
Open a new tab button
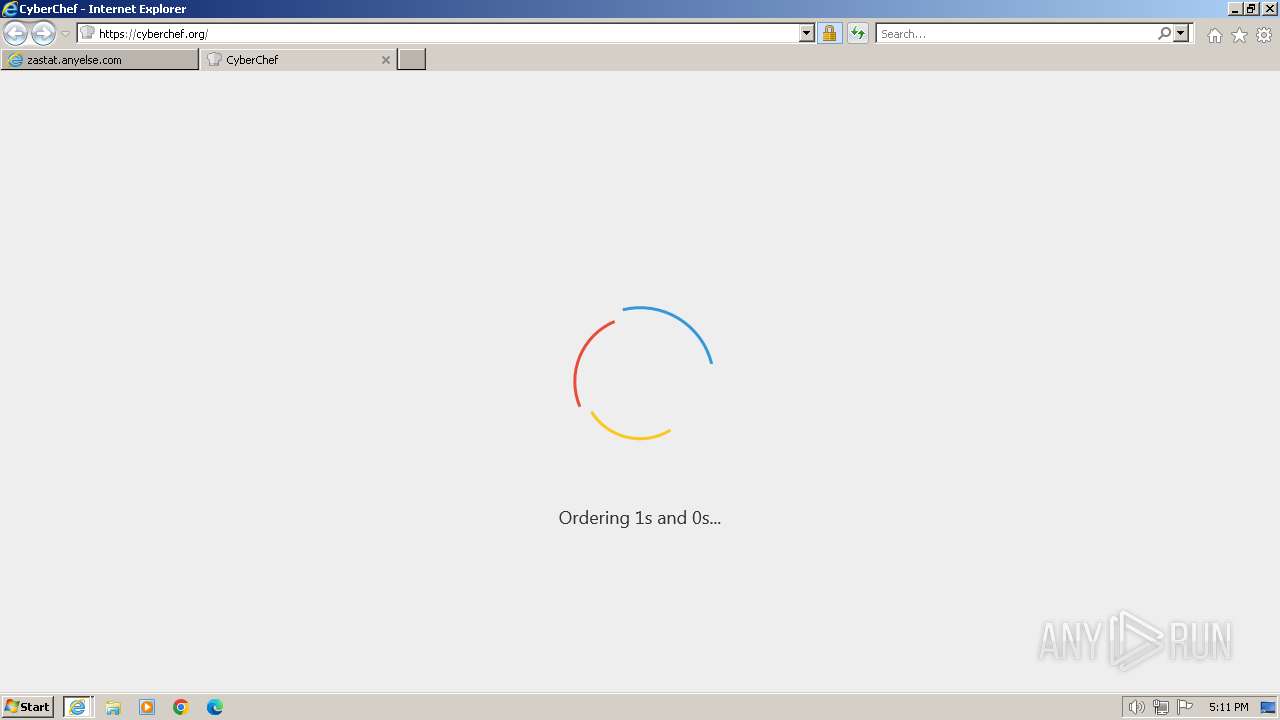pos(412,60)
